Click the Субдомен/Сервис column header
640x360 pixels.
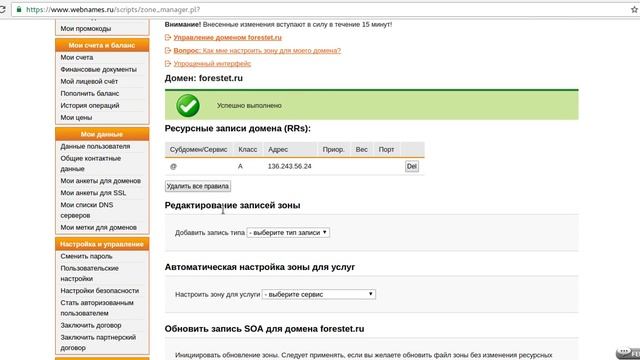[198, 150]
